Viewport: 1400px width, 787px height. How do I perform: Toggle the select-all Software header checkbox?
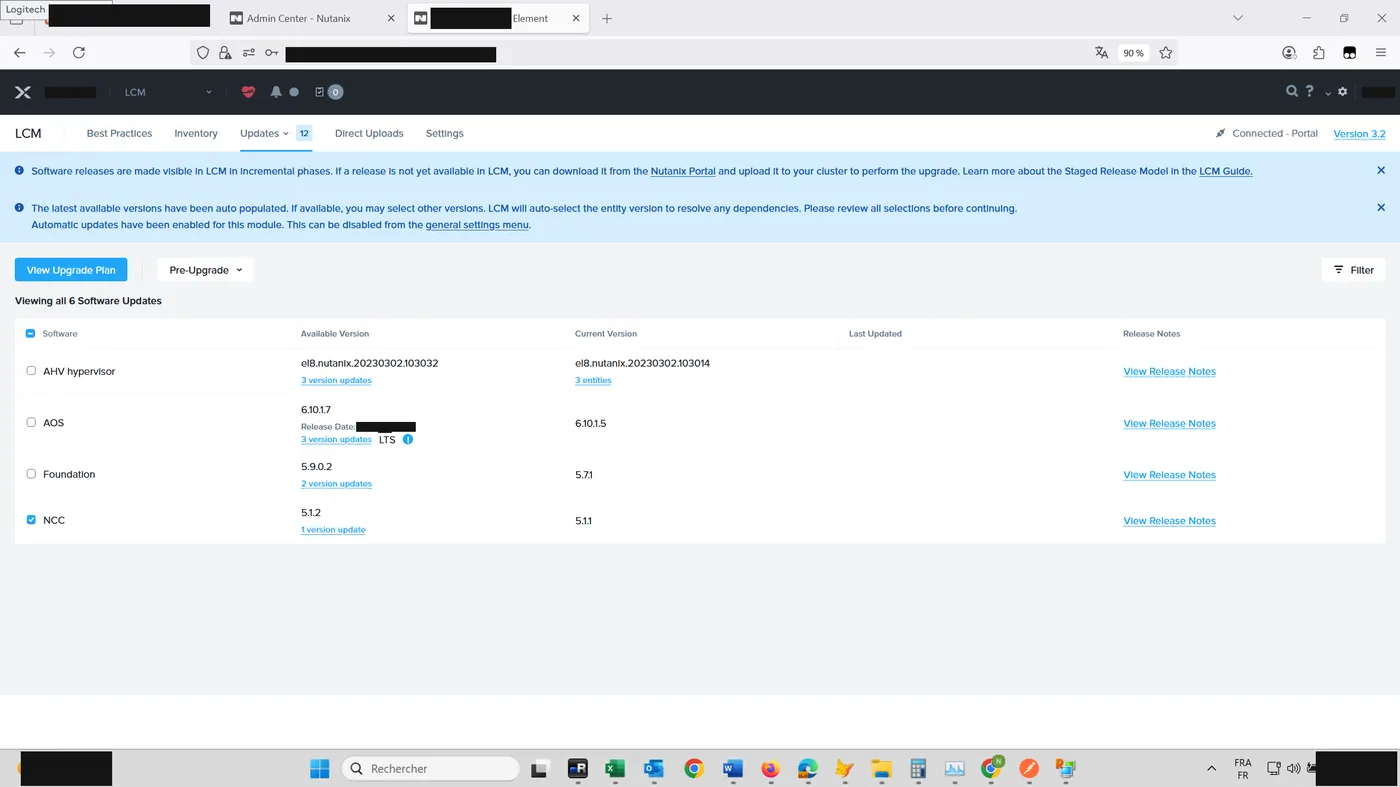(x=30, y=333)
